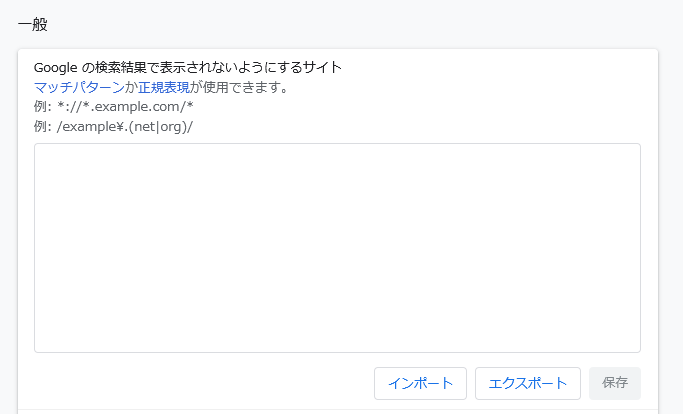The width and height of the screenshot is (683, 414).
Task: Click the *://*.example.com/* example line
Action: 125,107
